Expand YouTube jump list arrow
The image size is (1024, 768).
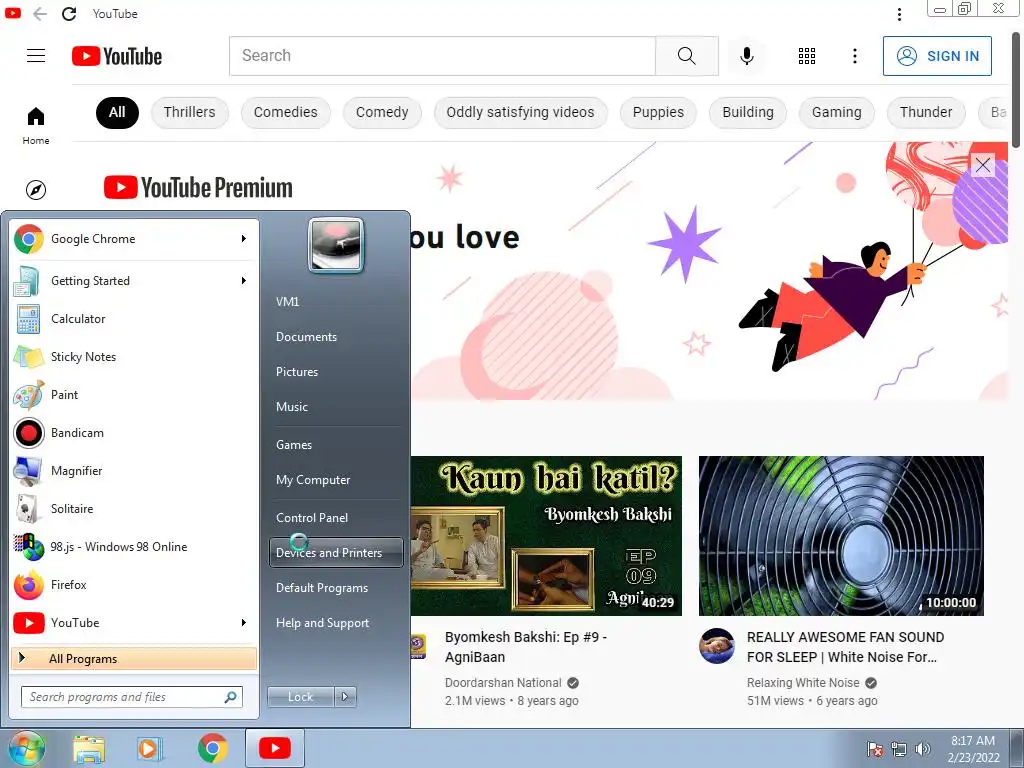pos(244,622)
